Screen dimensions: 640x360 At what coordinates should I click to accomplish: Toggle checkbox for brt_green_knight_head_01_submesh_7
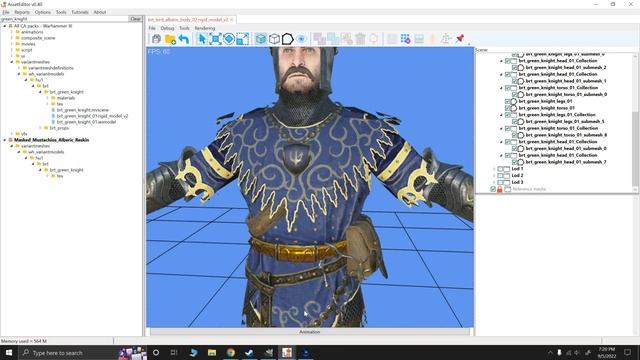pos(515,162)
